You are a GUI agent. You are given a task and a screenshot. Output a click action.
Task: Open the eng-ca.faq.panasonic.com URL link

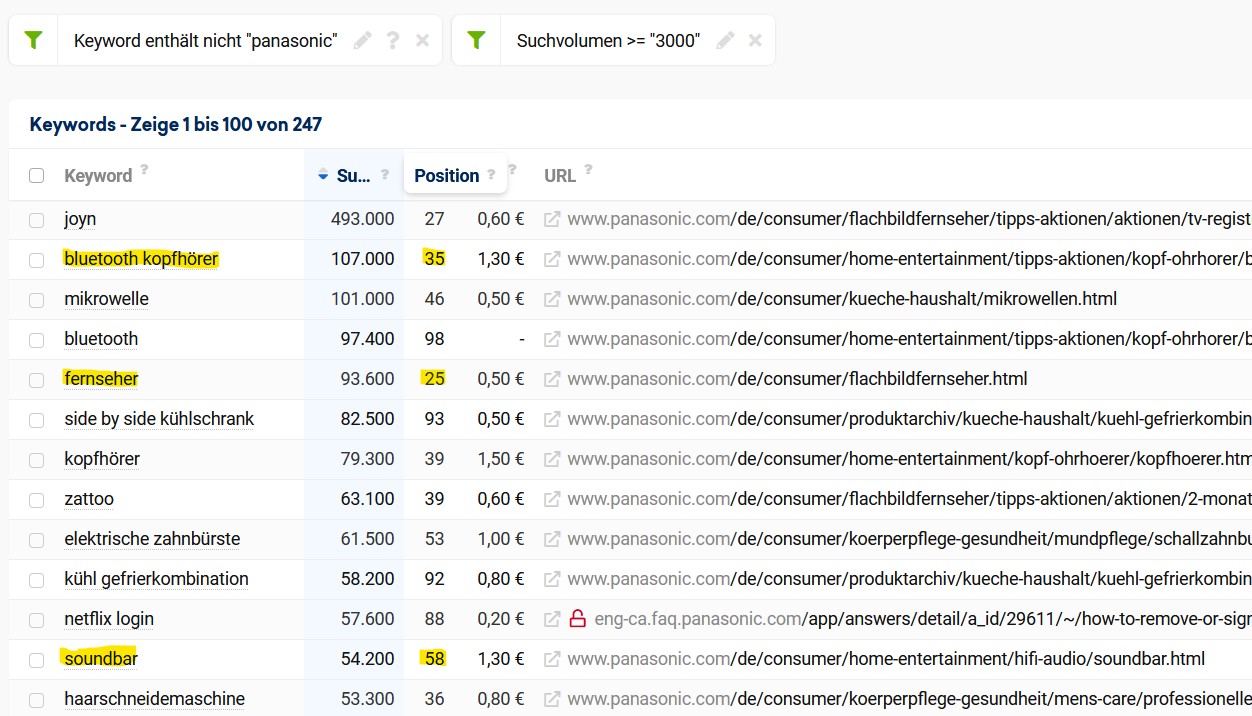923,619
